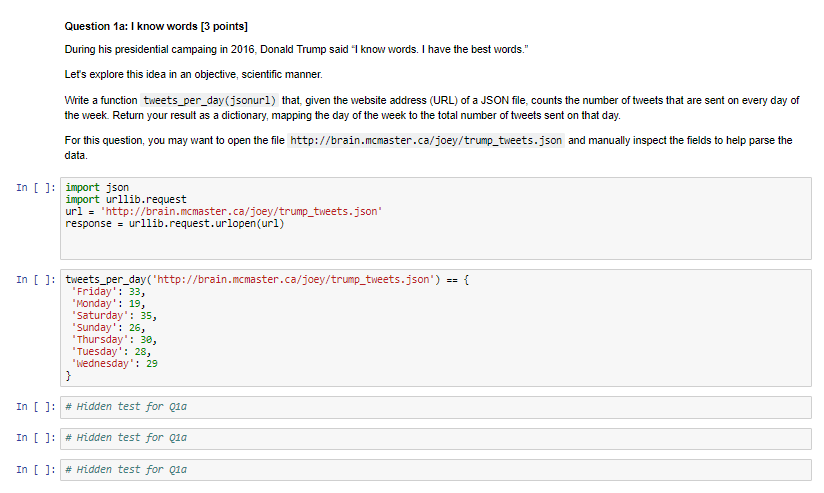Click the 'Thursday': 30 dictionary entry
Image resolution: width=824 pixels, height=493 pixels.
pos(114,340)
